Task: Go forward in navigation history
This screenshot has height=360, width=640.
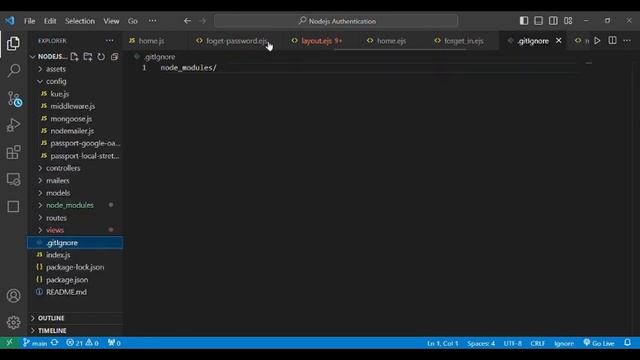Action: click(x=202, y=21)
